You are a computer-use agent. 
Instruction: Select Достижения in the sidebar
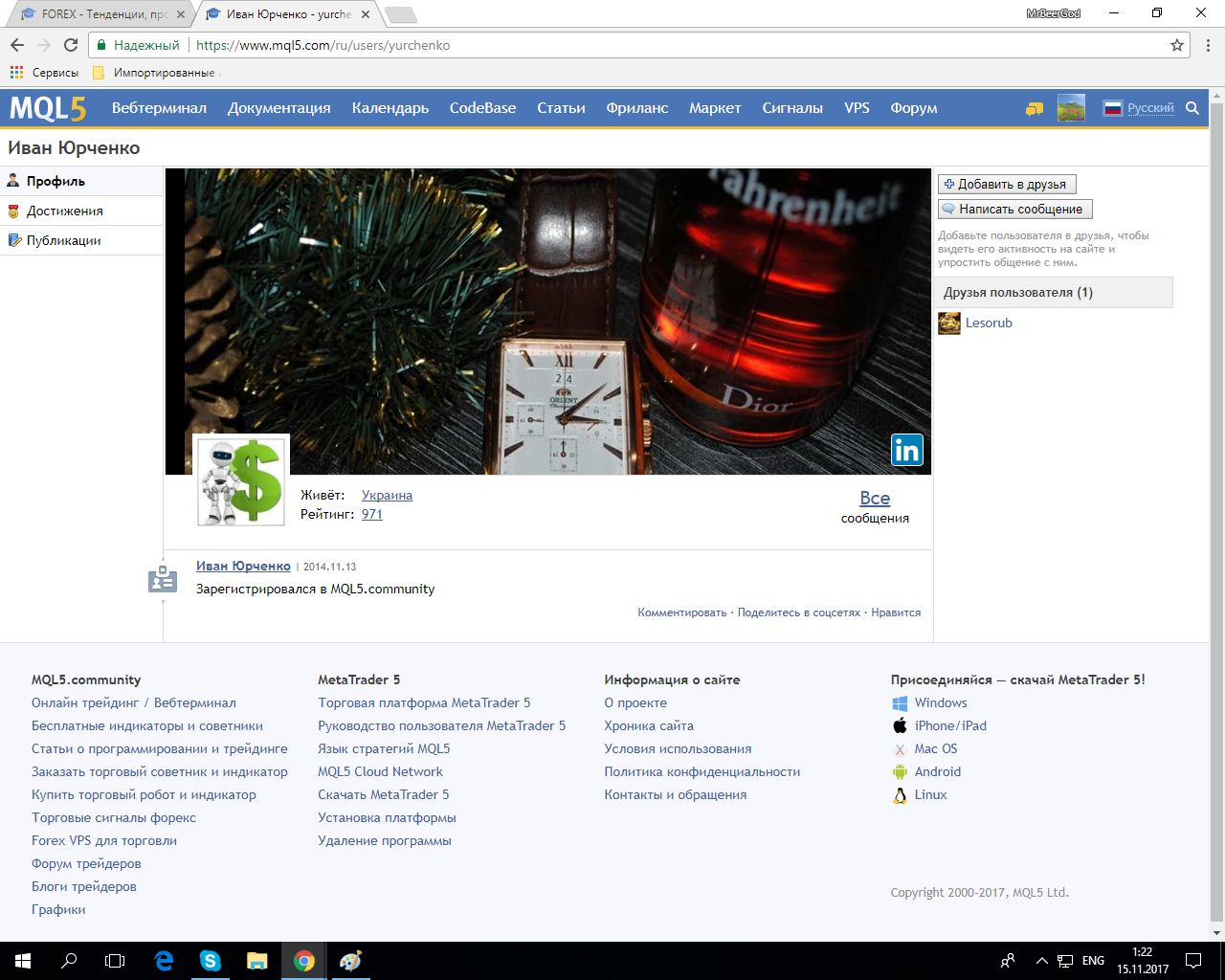[81, 211]
